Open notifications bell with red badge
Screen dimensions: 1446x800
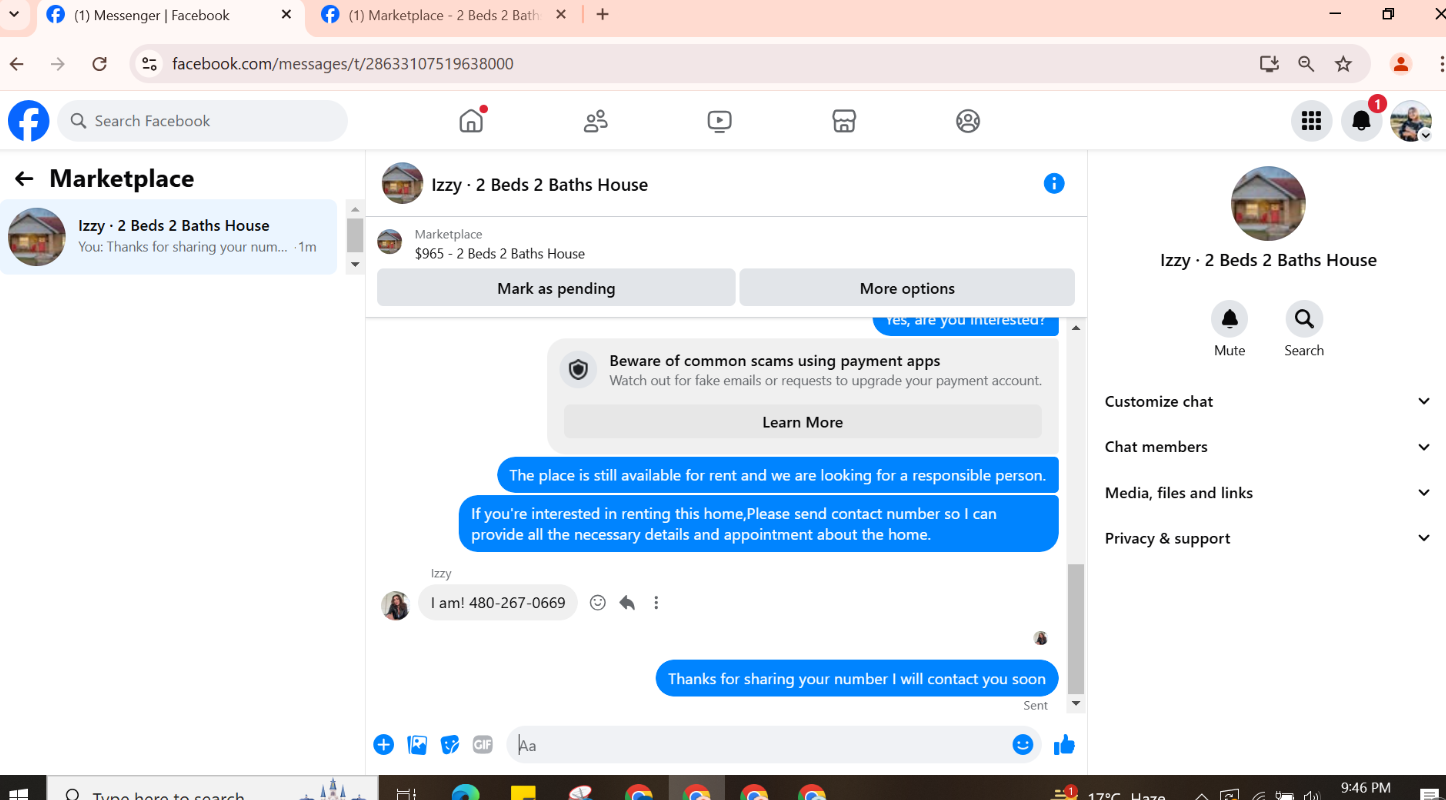click(x=1362, y=121)
